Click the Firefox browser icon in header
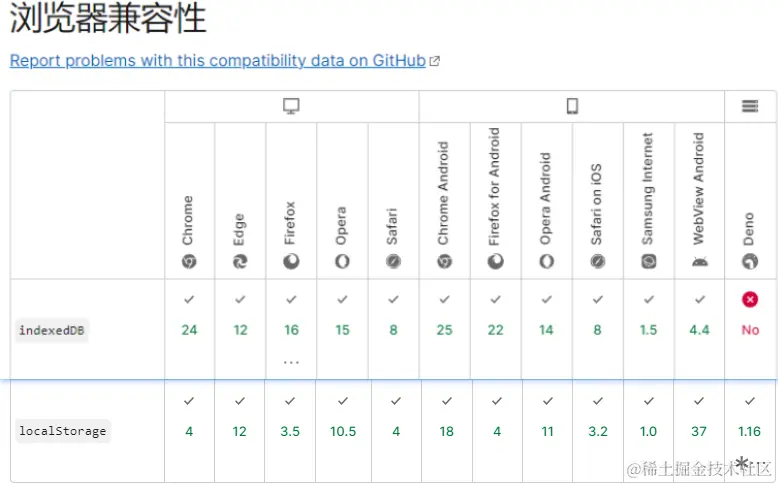Image resolution: width=778 pixels, height=484 pixels. [x=291, y=262]
